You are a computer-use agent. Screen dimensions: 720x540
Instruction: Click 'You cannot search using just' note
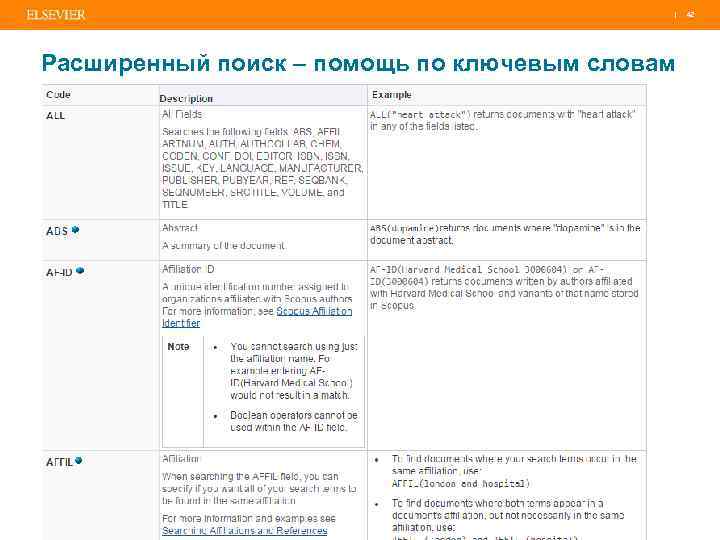[294, 371]
